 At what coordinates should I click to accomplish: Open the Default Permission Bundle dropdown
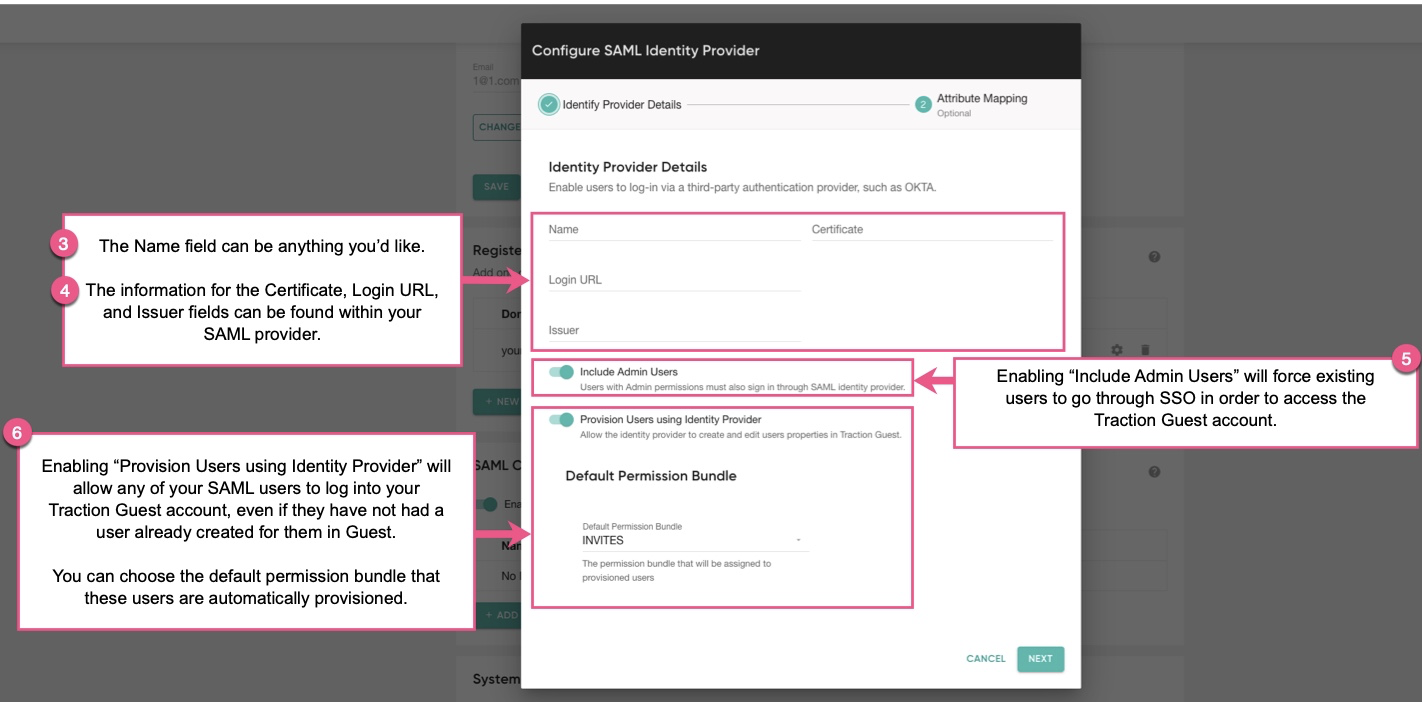[x=797, y=538]
